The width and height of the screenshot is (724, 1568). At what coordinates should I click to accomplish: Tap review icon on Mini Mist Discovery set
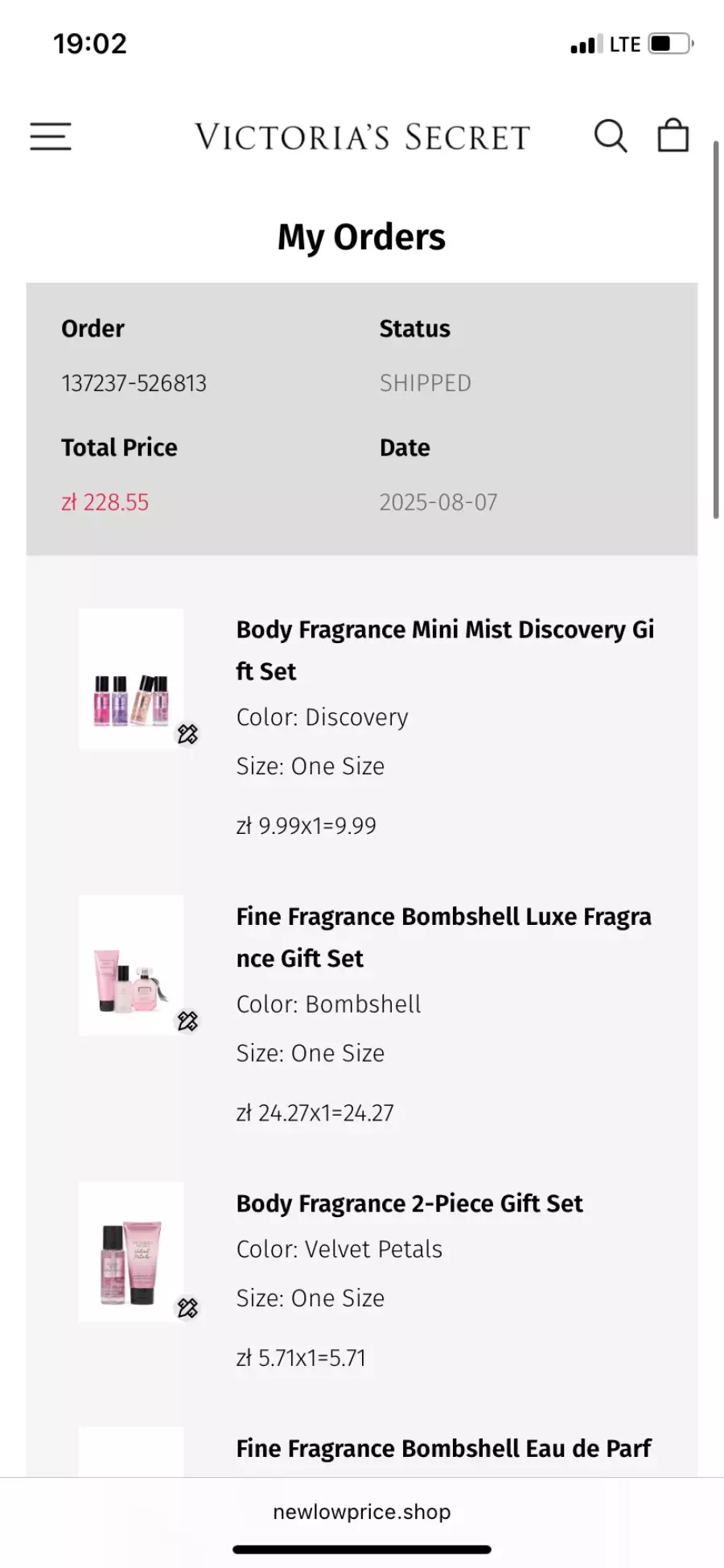187,734
